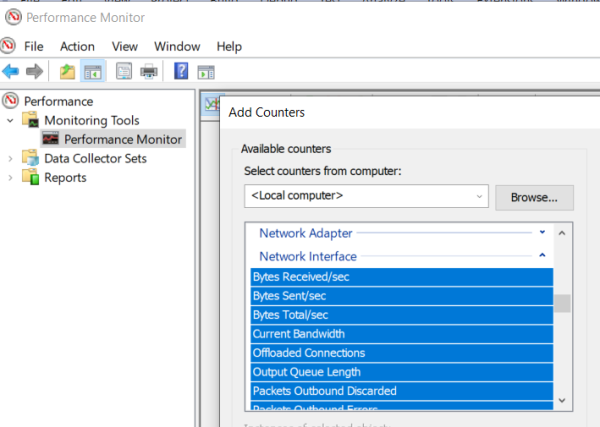Select the Bytes Sent/sec counter
Viewport: 600px width, 427px height.
[x=402, y=296]
